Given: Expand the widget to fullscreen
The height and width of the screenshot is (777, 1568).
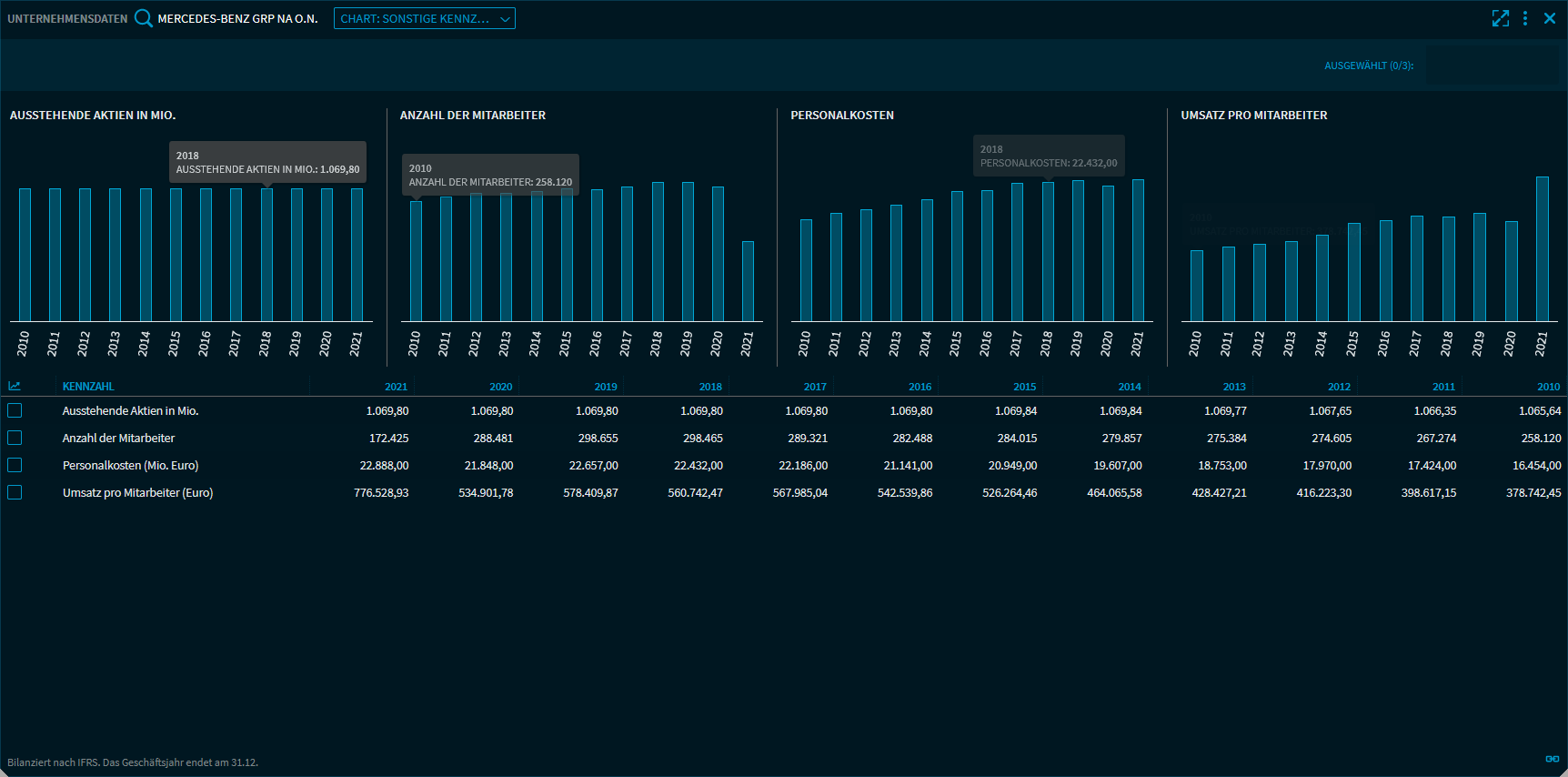Looking at the screenshot, I should pos(1501,18).
